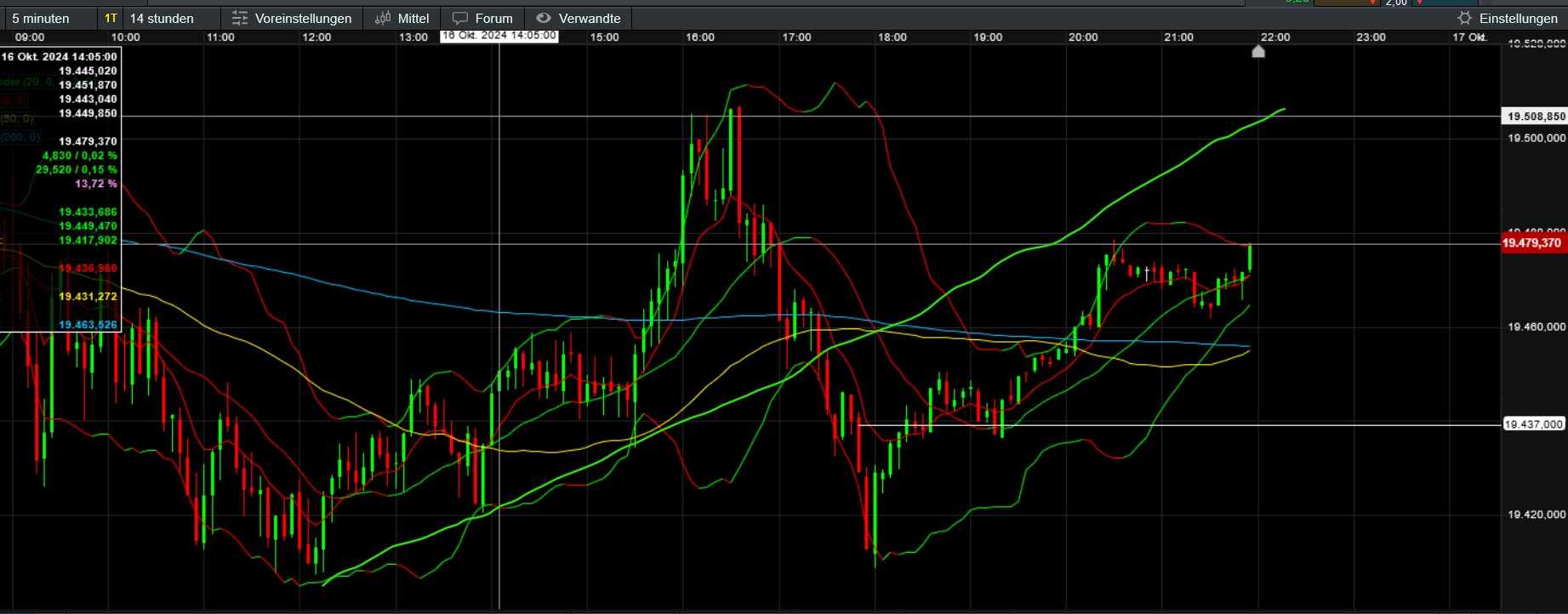Click the 17 Okt. date axis label
The height and width of the screenshot is (614, 1568).
1469,37
